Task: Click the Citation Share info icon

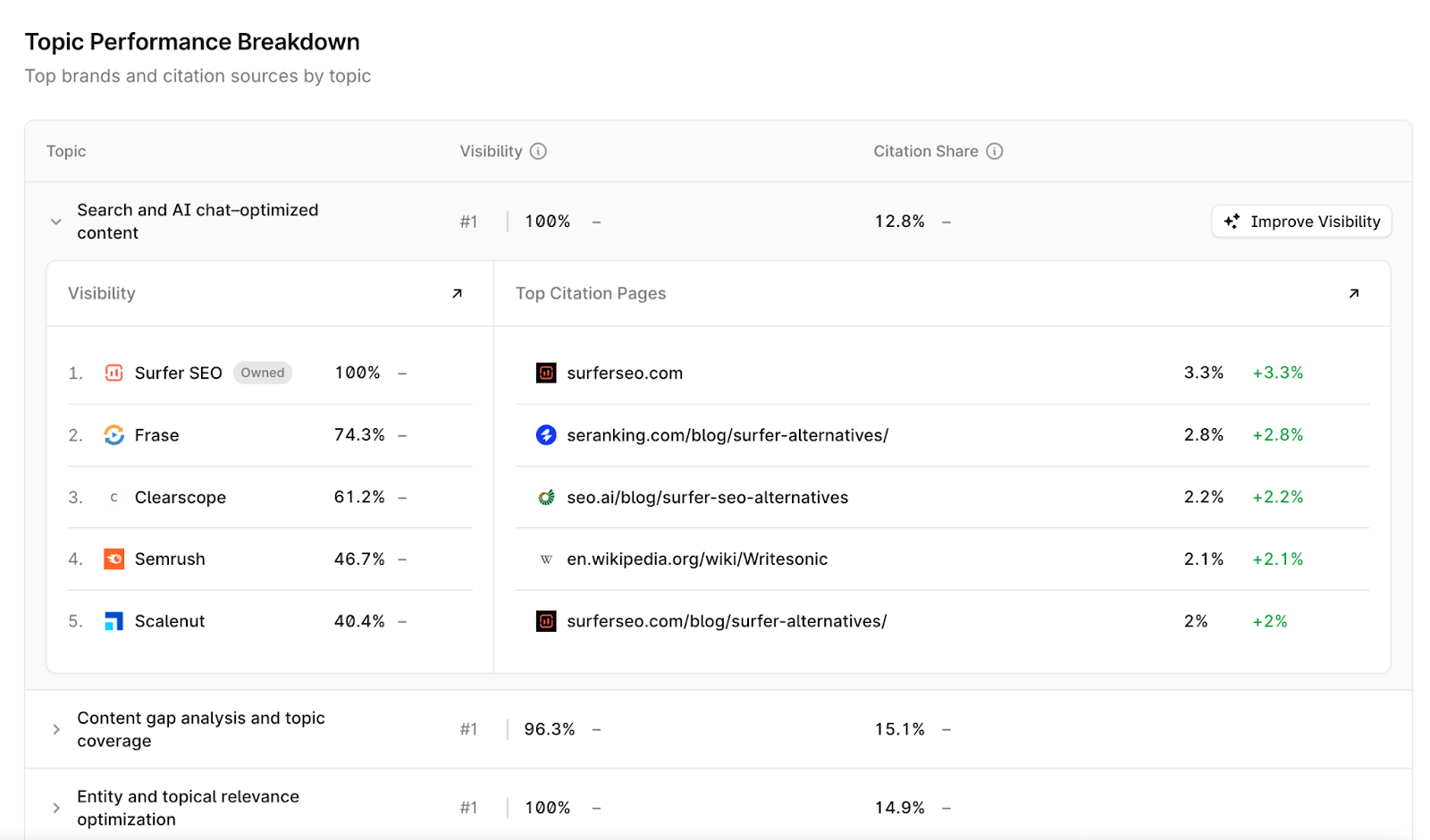Action: 994,151
